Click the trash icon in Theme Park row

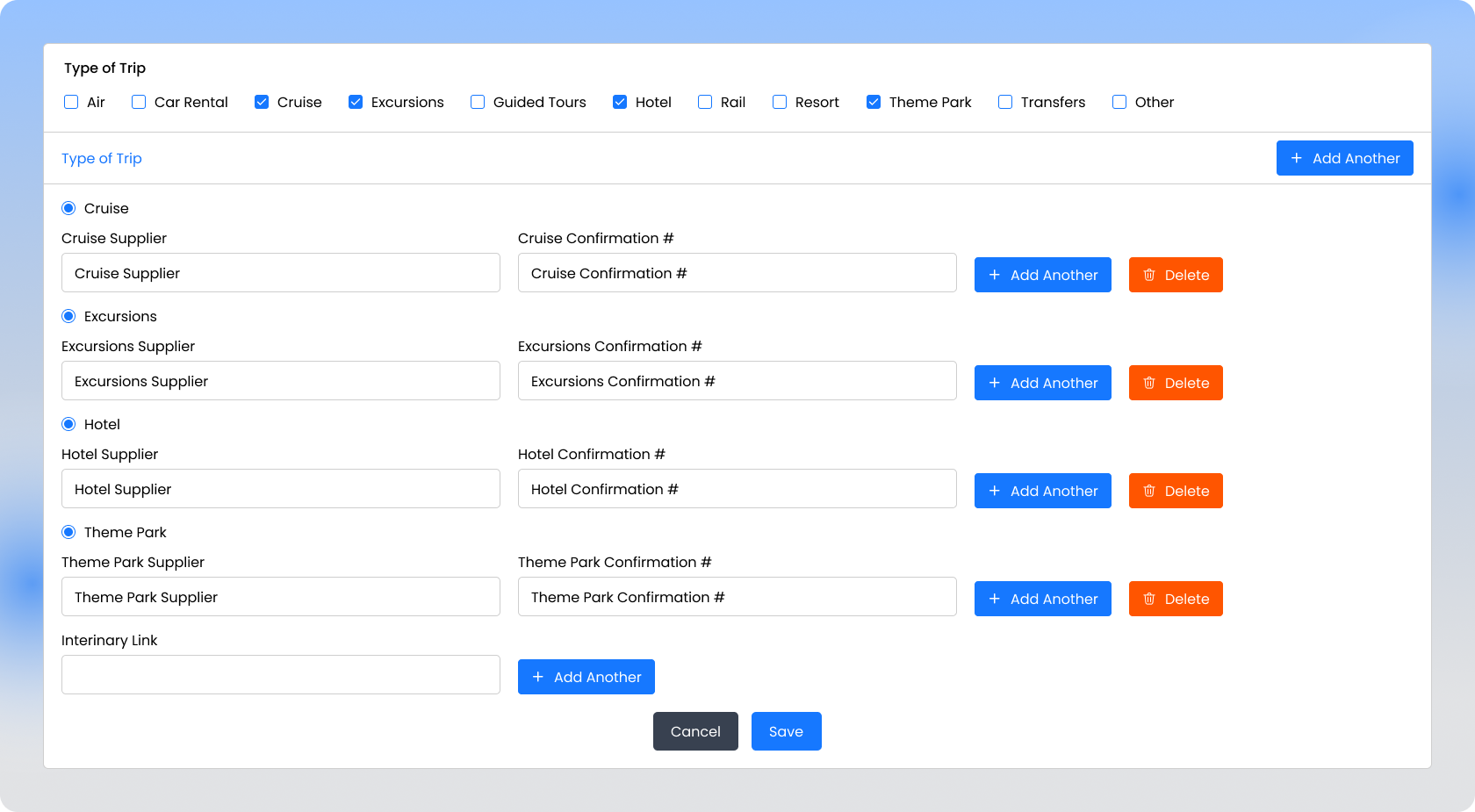point(1148,599)
